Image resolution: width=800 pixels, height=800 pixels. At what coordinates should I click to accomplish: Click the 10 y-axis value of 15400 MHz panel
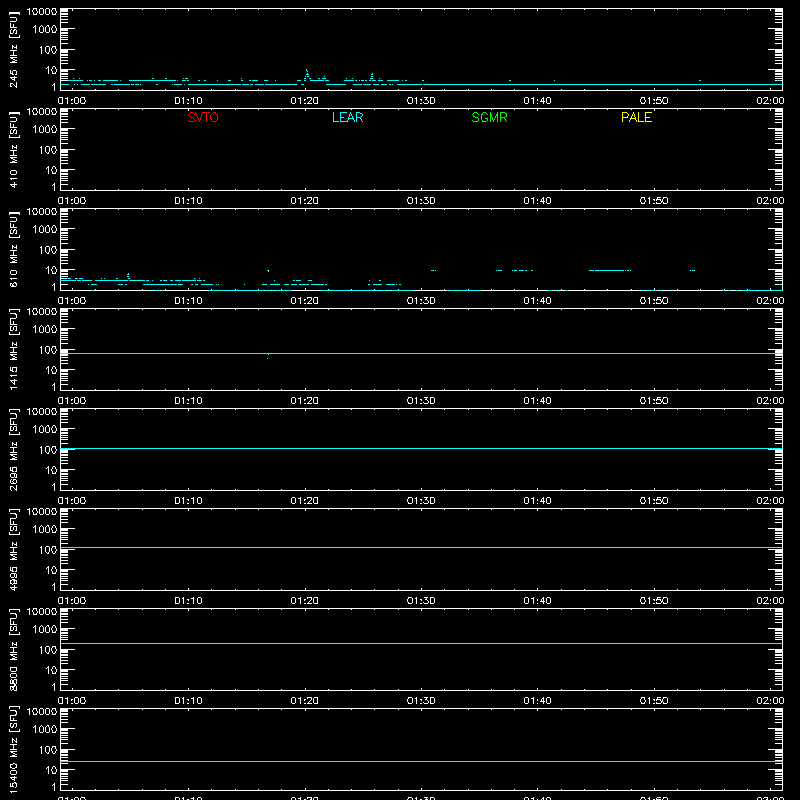click(51, 770)
